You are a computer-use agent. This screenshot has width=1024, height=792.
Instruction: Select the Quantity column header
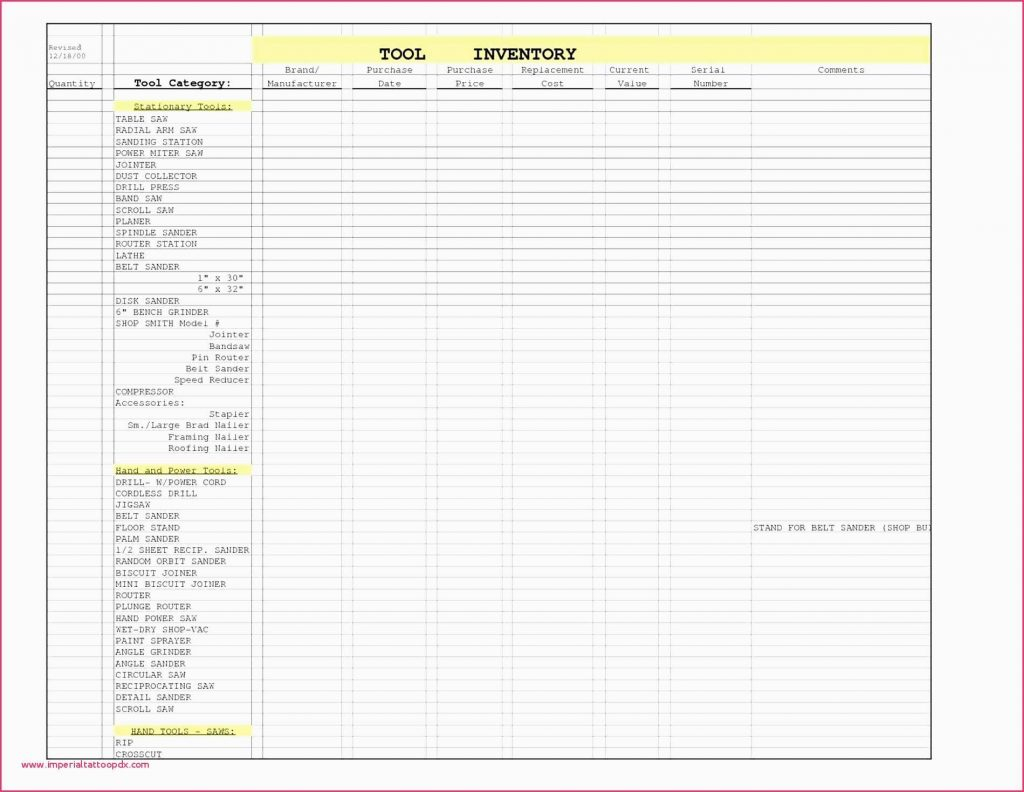click(72, 84)
